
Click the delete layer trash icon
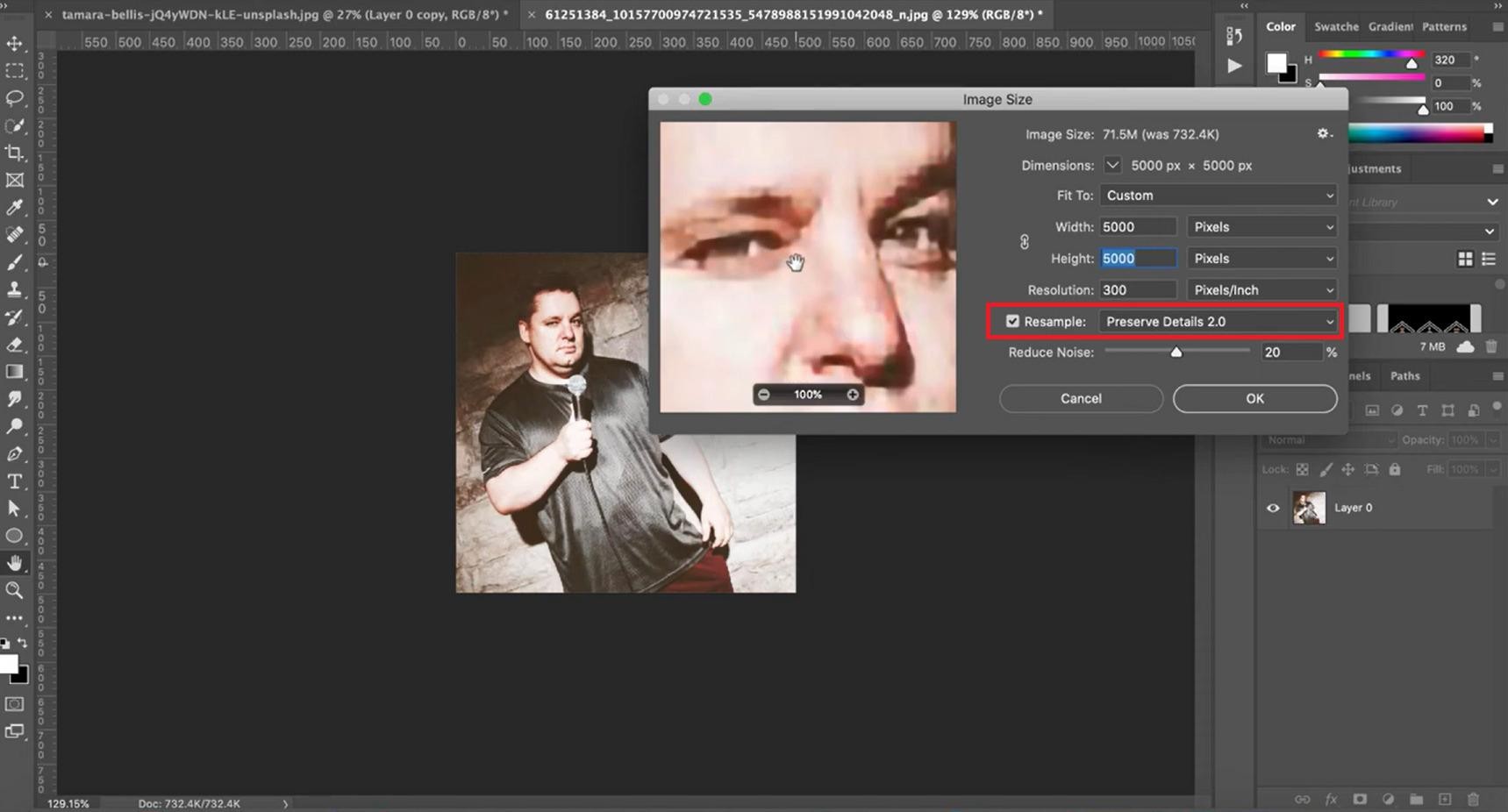coord(1473,799)
